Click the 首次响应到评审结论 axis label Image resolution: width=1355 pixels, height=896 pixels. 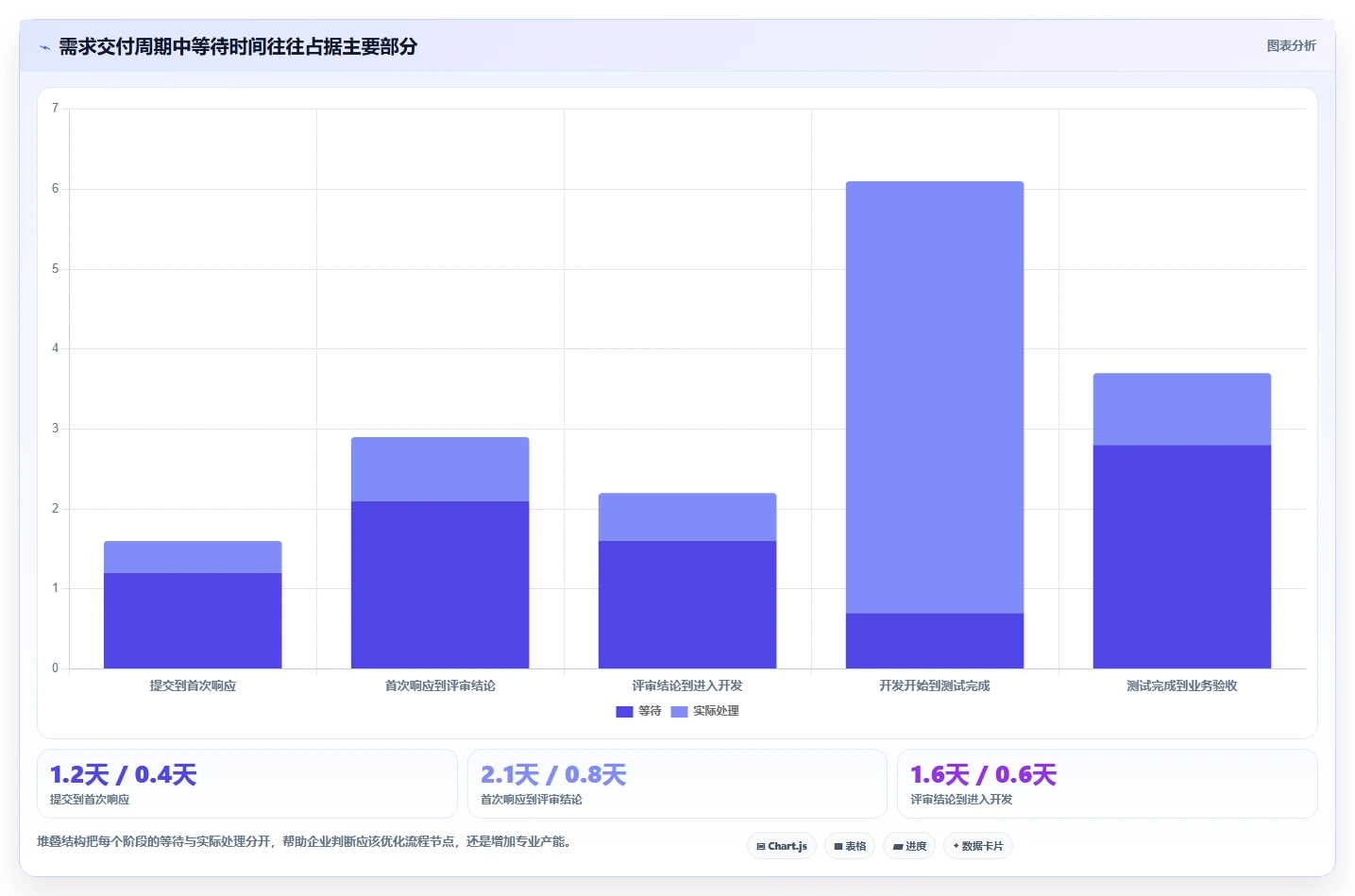pos(440,685)
